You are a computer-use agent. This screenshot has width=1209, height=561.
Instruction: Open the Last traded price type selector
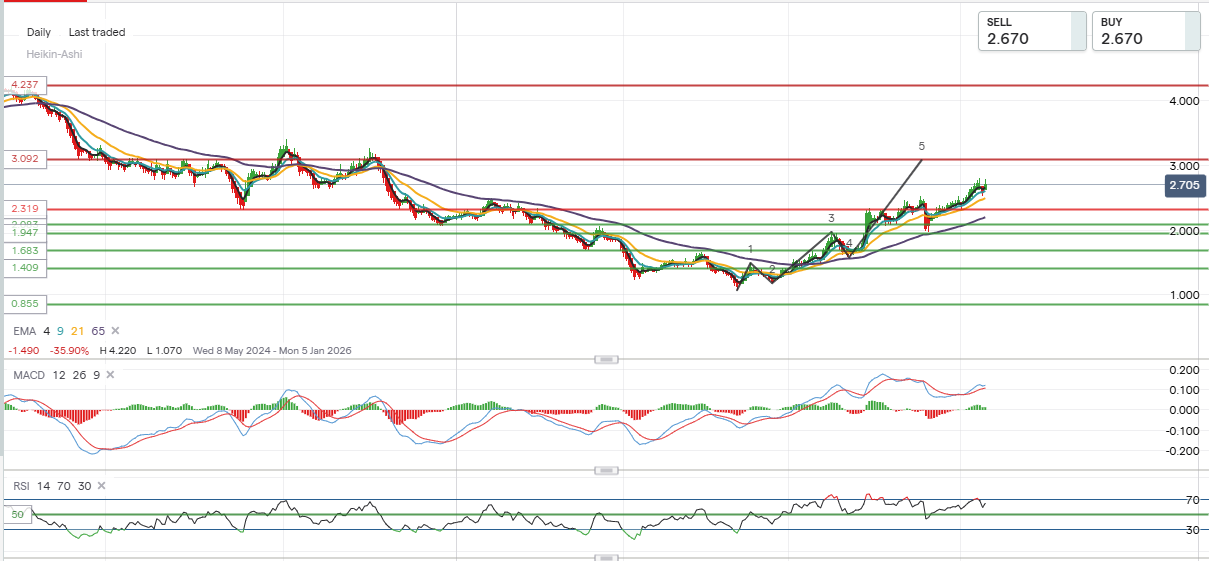tap(97, 32)
